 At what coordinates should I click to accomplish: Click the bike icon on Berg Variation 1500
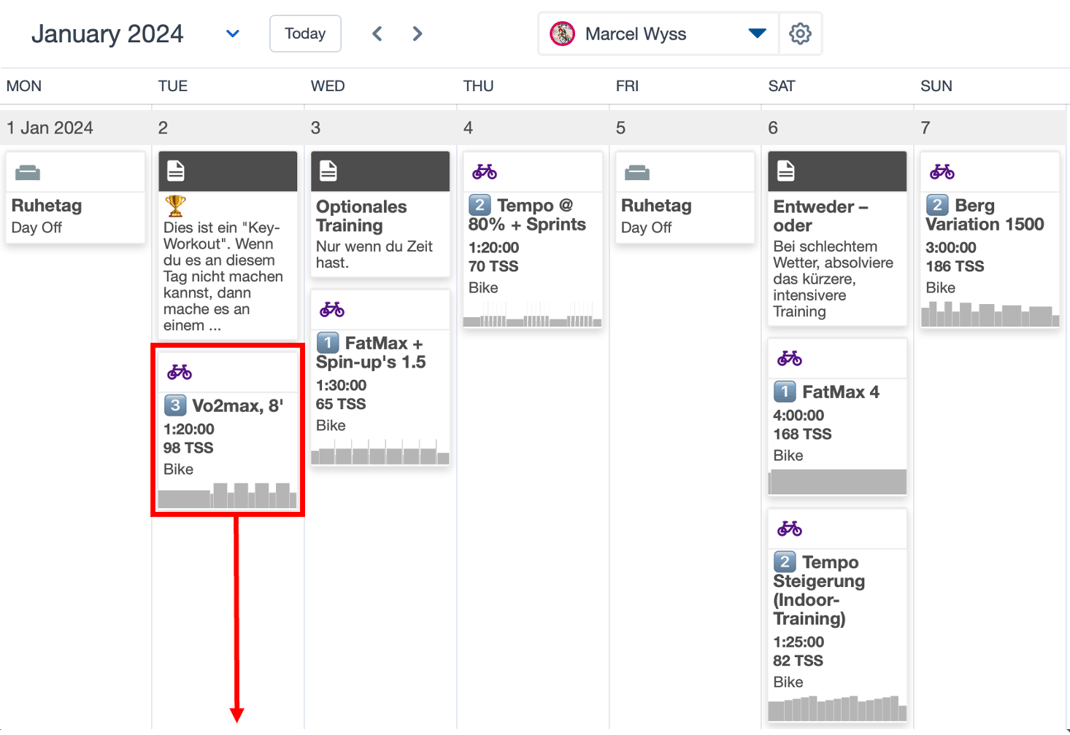(942, 172)
